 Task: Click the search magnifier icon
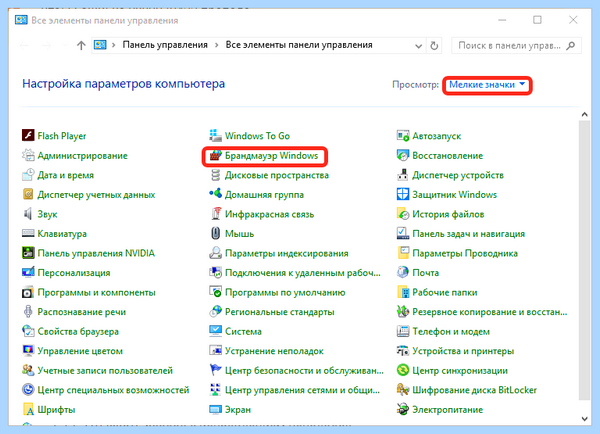[x=571, y=46]
